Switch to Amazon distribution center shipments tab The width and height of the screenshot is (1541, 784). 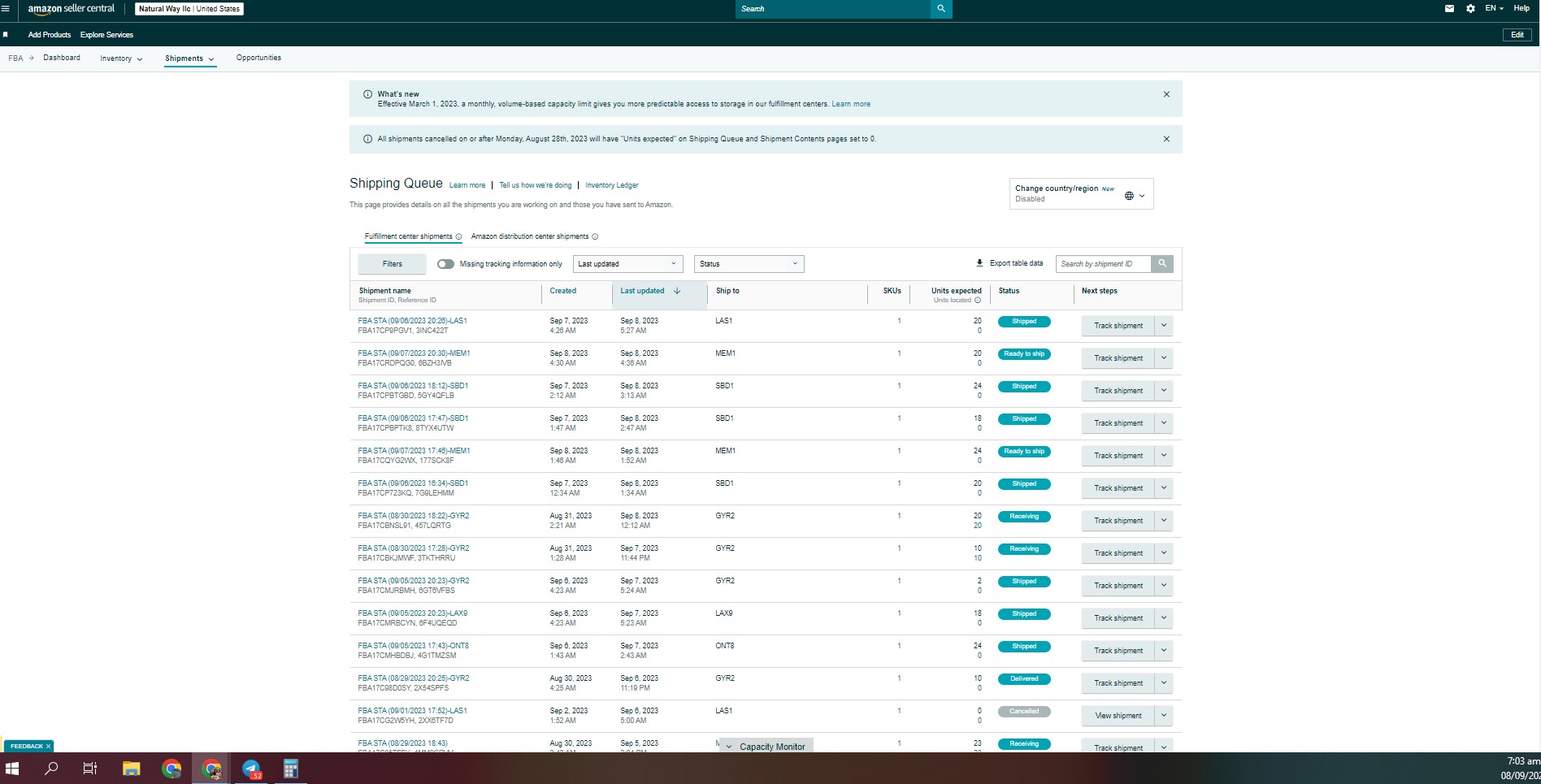pos(530,236)
